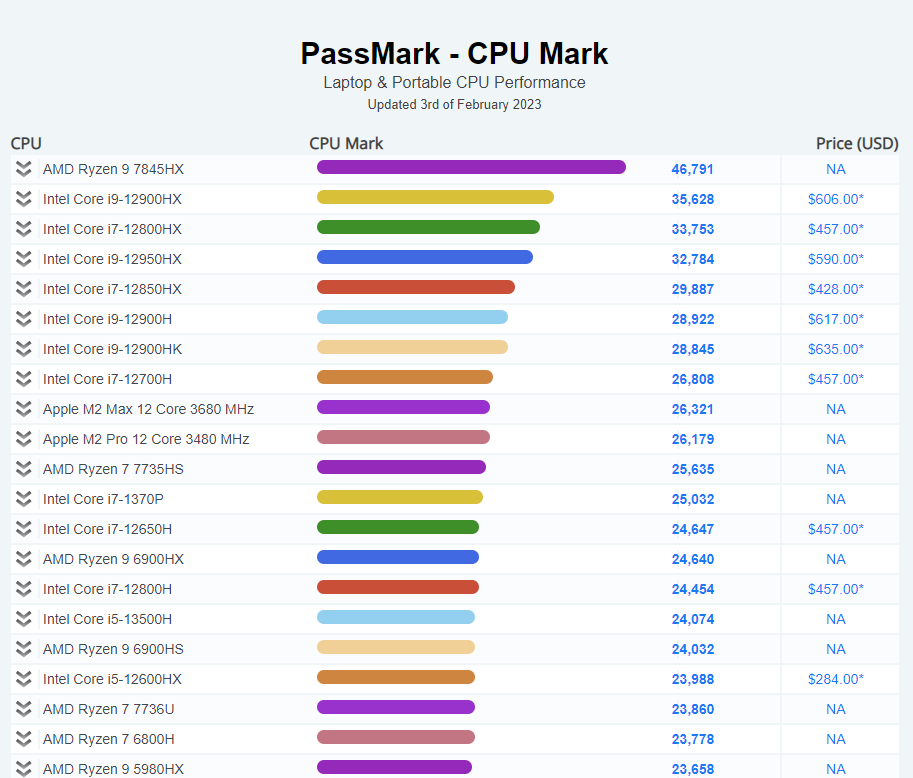Expand the Intel Core i7-12850HX row chevron

[23, 289]
